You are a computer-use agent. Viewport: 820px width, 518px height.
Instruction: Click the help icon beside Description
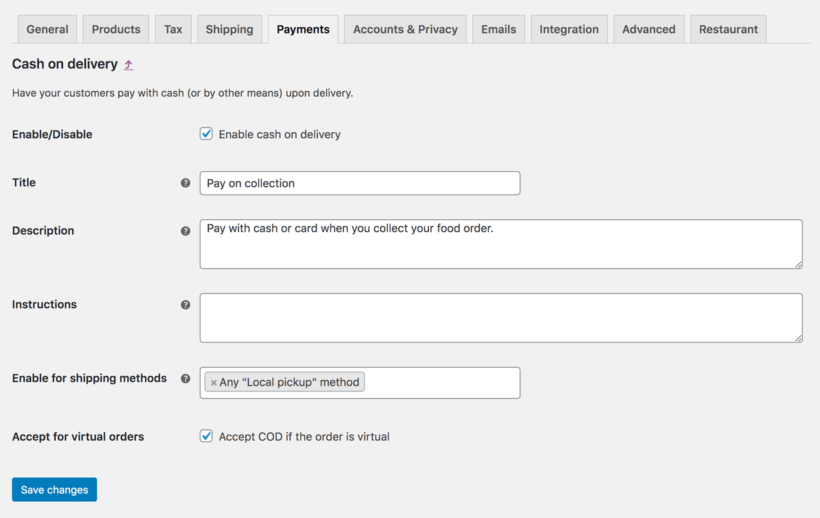click(x=186, y=231)
